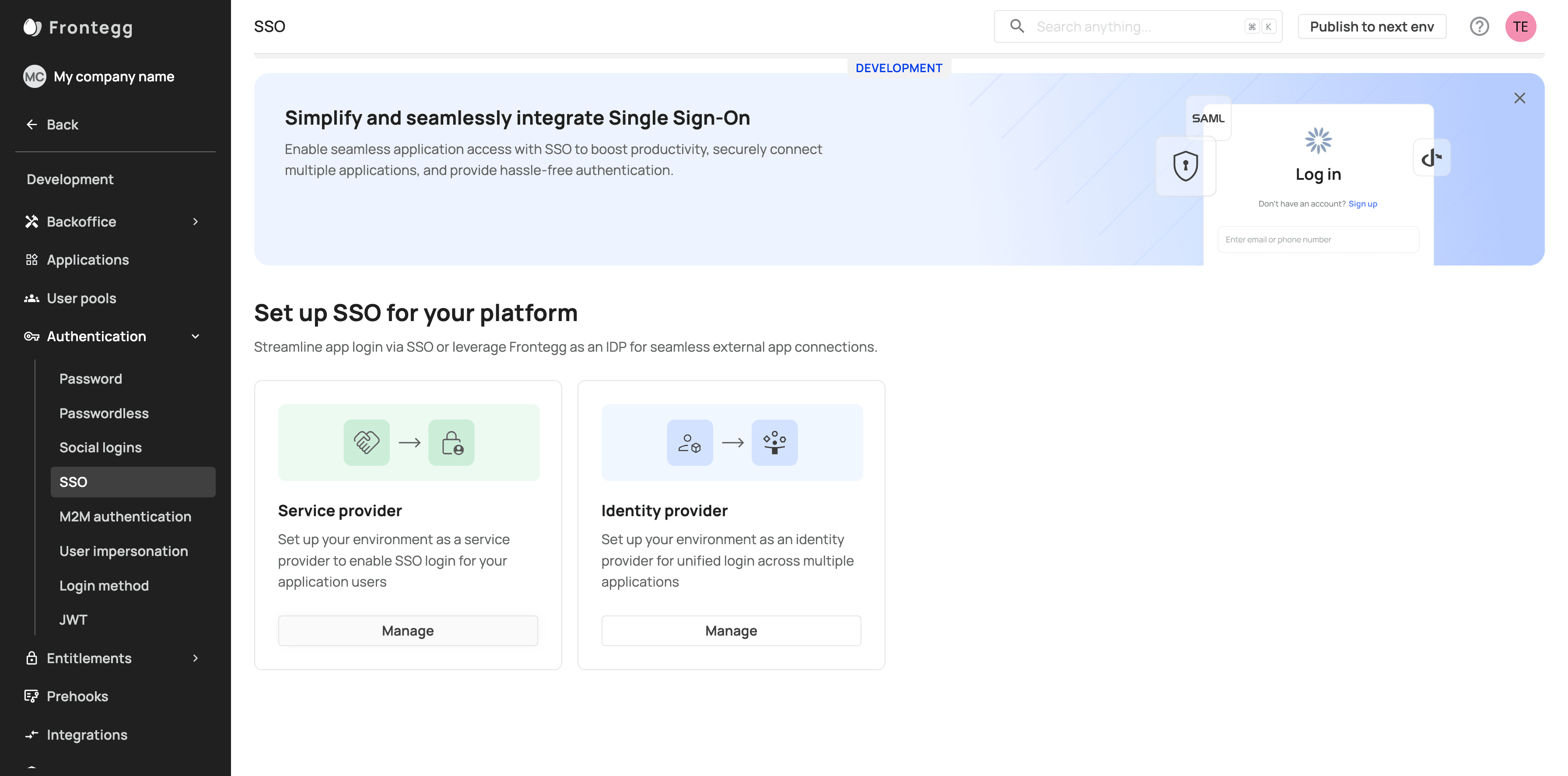Screen dimensions: 1568x776
Task: Click the Frontegg logo icon
Action: pyautogui.click(x=32, y=28)
